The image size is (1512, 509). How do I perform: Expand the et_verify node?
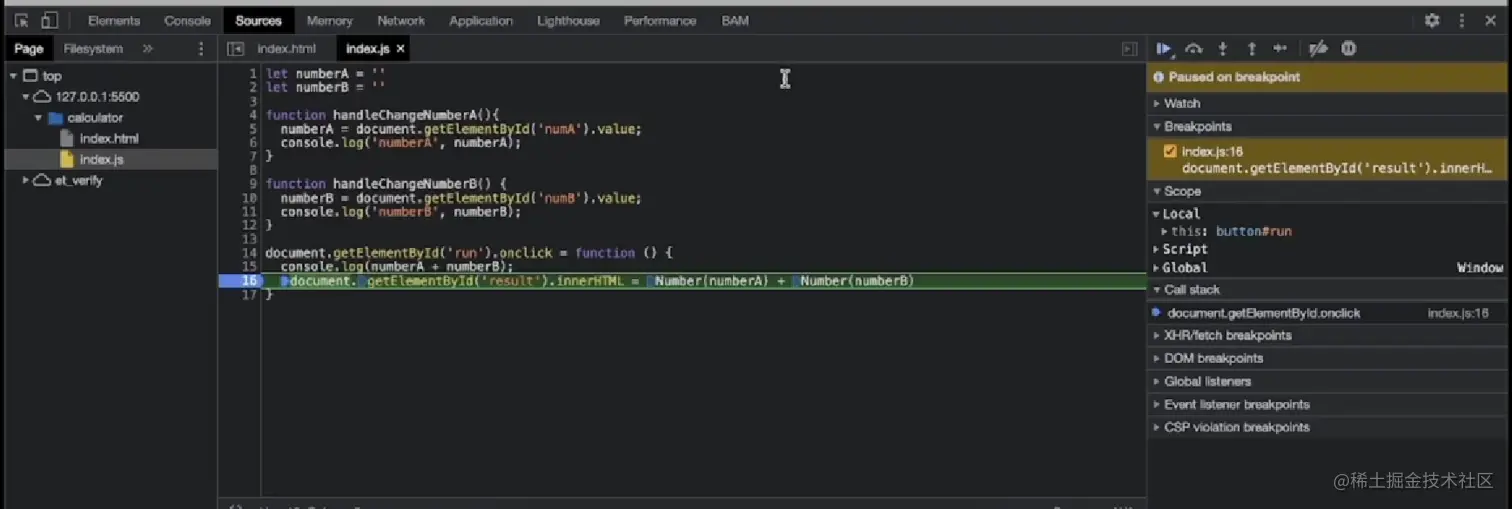(x=26, y=181)
